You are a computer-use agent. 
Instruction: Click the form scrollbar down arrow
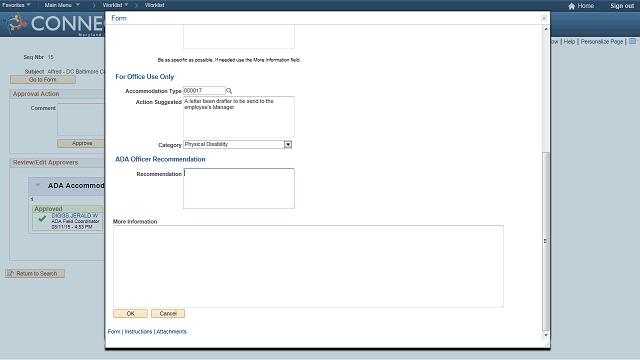546,335
